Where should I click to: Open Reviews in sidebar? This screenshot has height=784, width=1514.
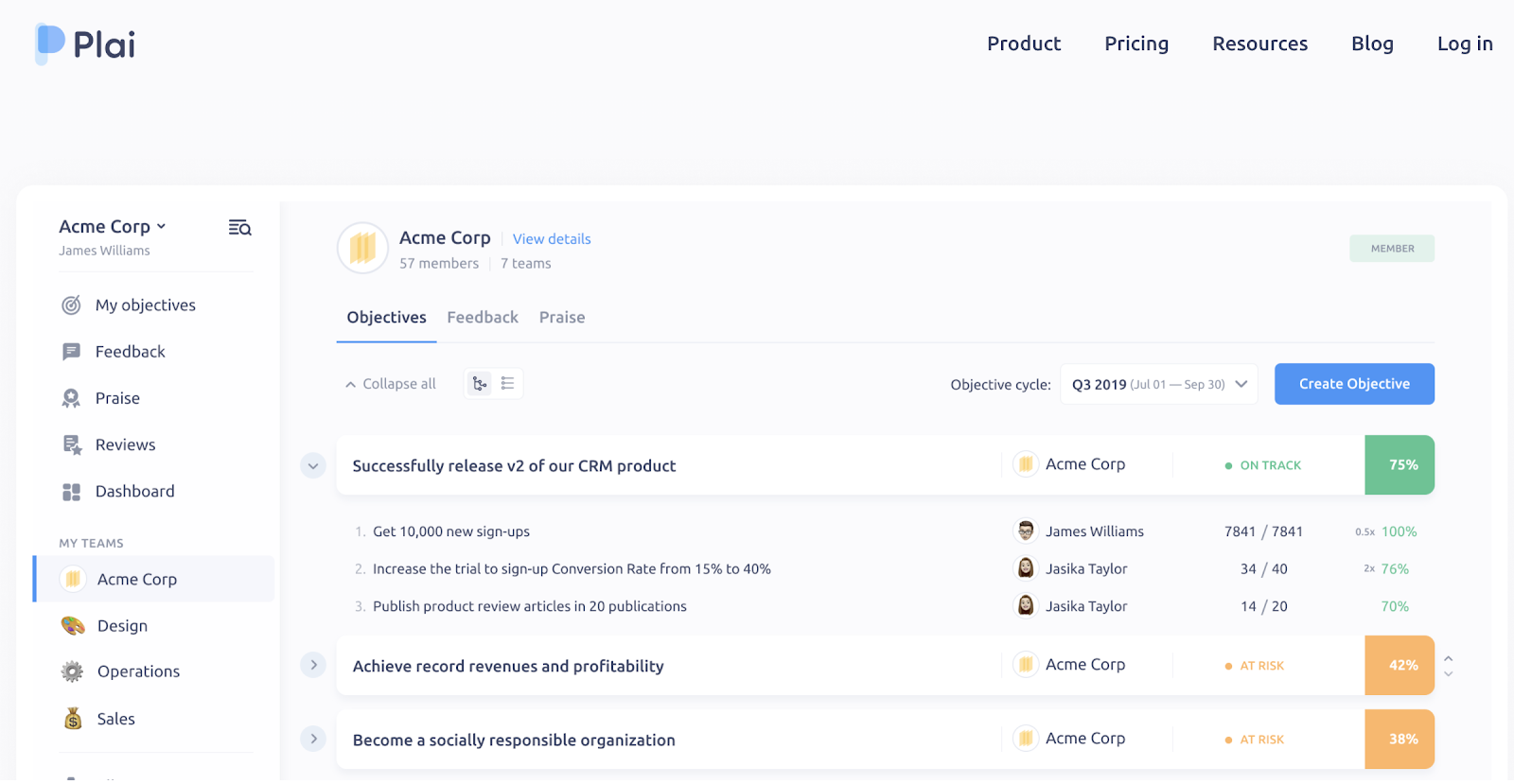pyautogui.click(x=125, y=445)
